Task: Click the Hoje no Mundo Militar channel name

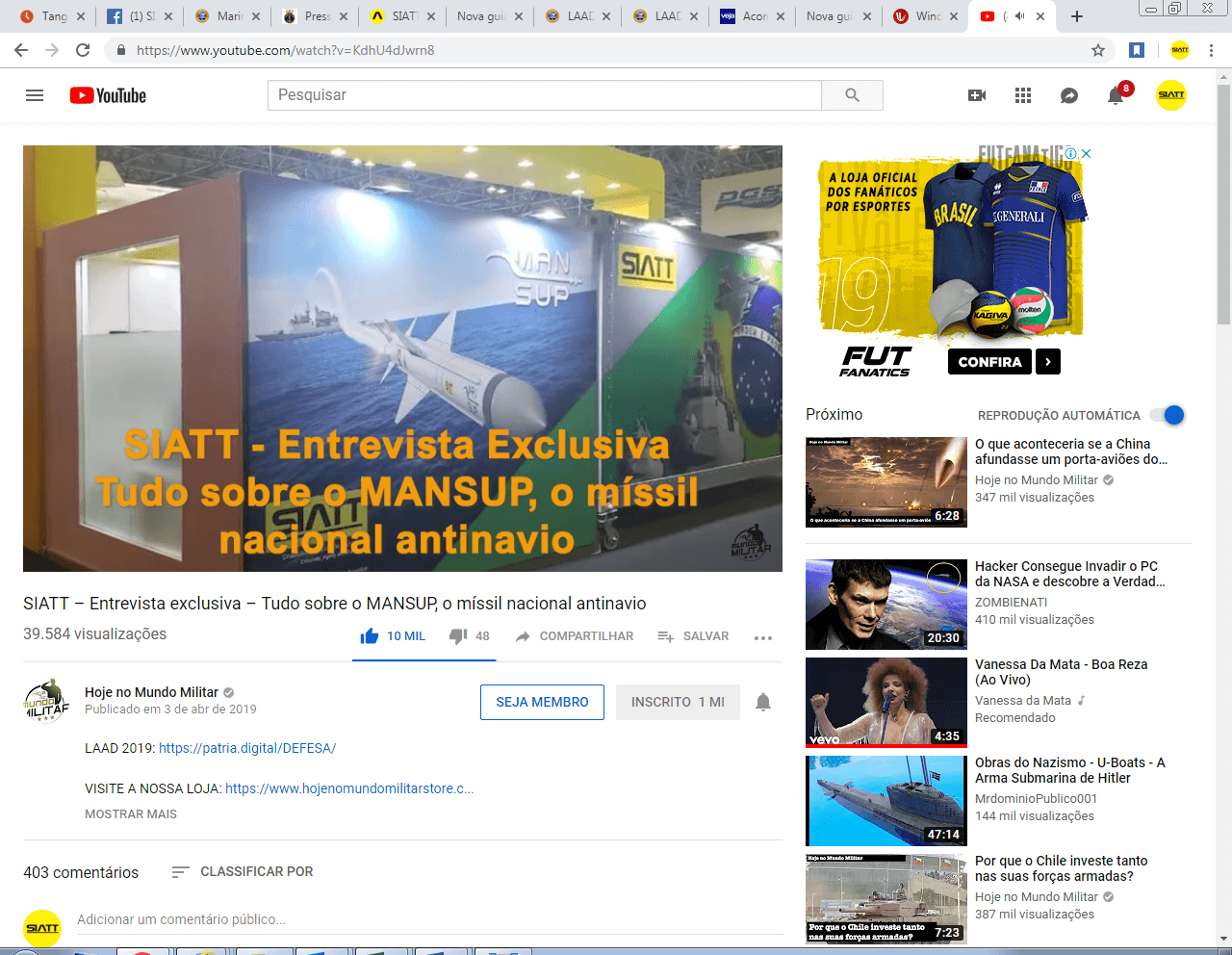Action: click(151, 692)
